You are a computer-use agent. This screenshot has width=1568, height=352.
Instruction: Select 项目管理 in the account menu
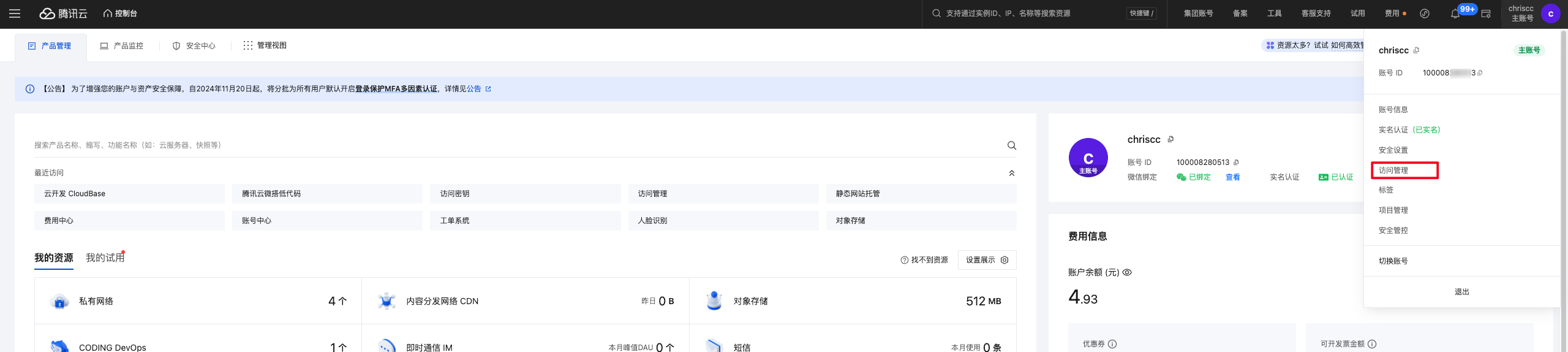point(1393,210)
